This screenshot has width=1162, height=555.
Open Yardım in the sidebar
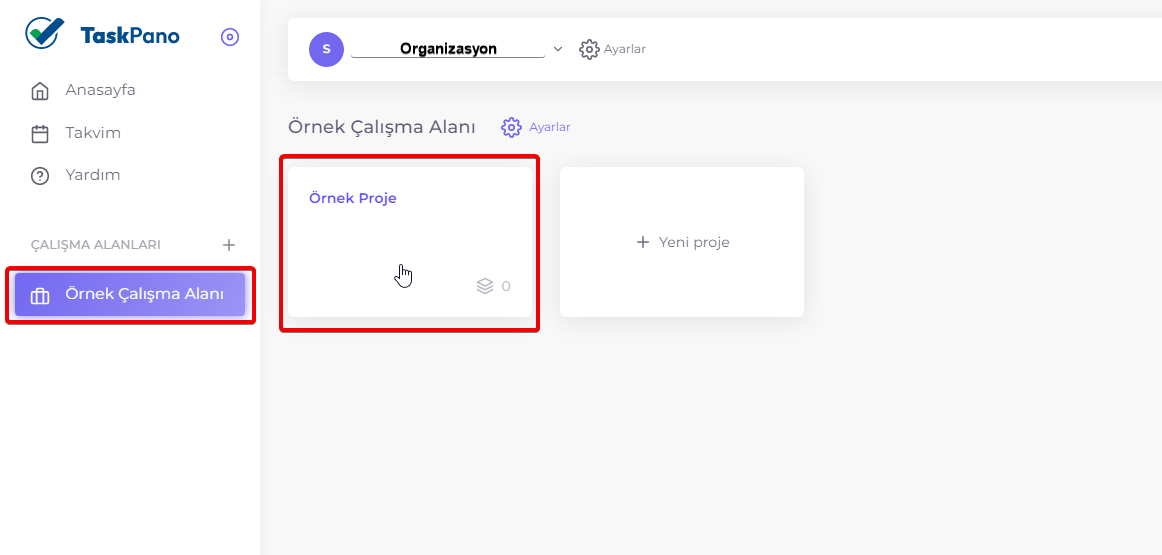pos(75,176)
